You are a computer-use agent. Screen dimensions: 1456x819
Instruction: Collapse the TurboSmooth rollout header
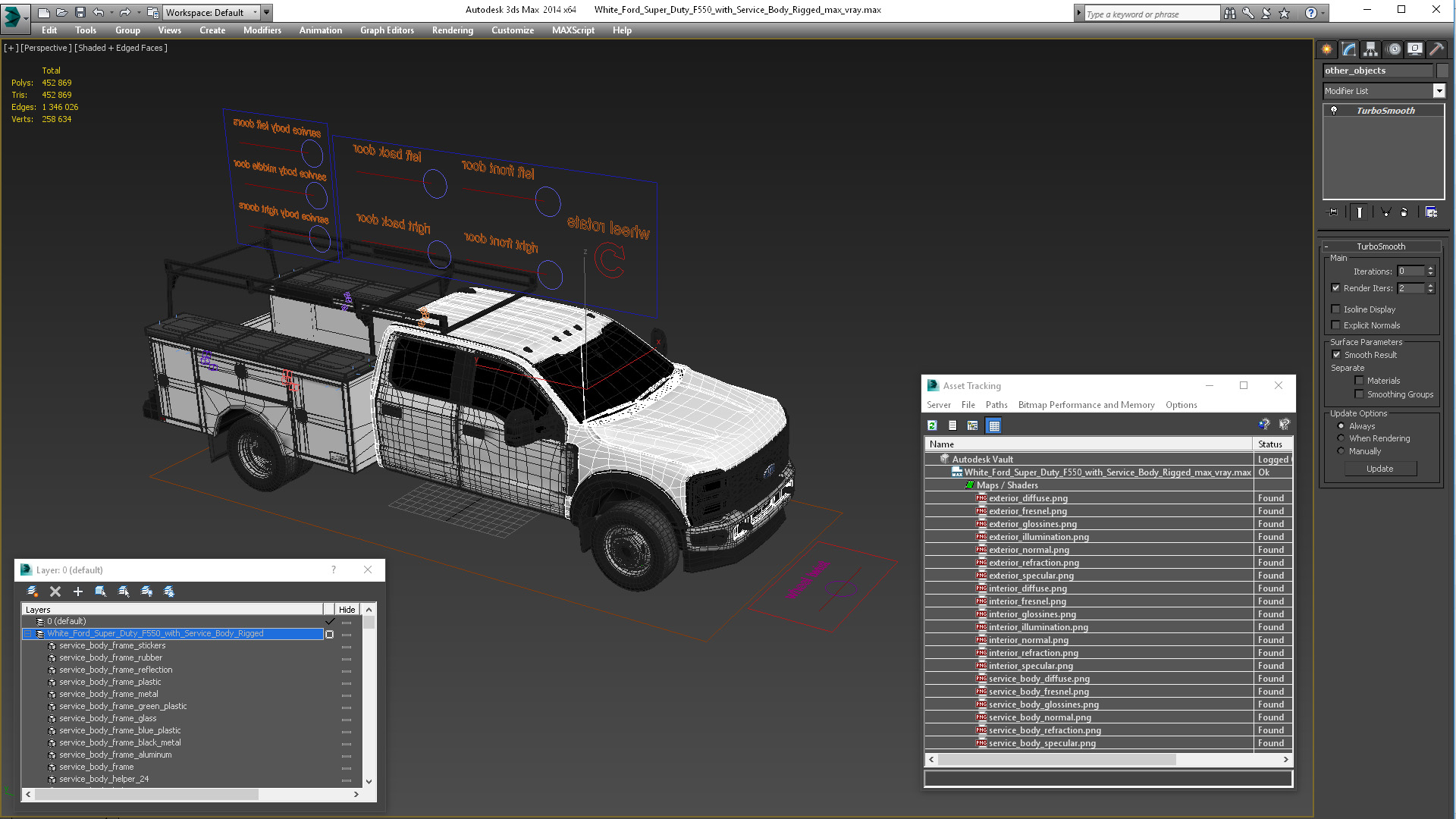tap(1381, 246)
